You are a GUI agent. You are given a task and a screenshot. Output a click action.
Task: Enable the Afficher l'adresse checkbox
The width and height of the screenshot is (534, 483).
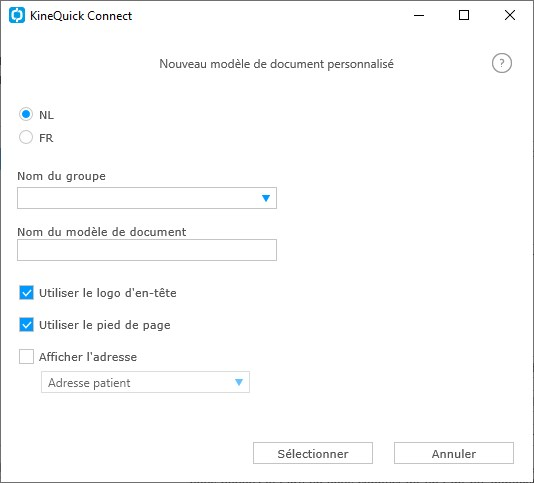tap(26, 357)
